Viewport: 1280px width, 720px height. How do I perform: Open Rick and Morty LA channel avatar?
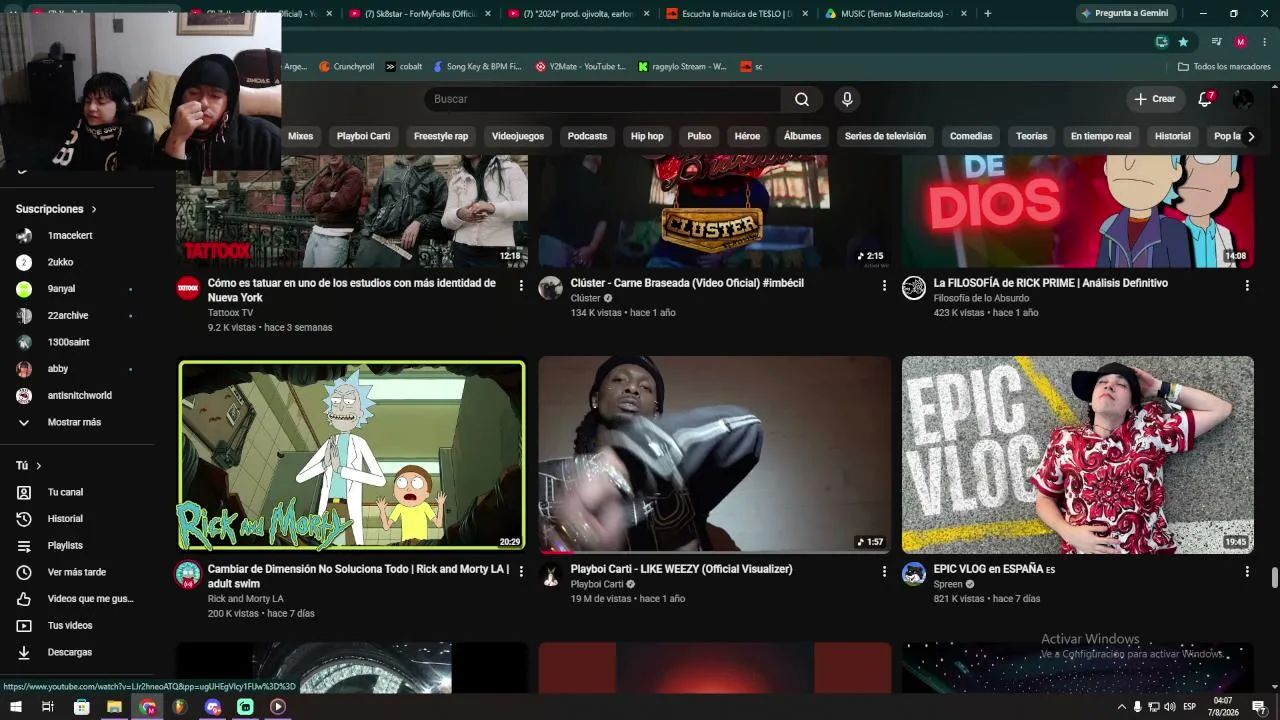point(188,575)
